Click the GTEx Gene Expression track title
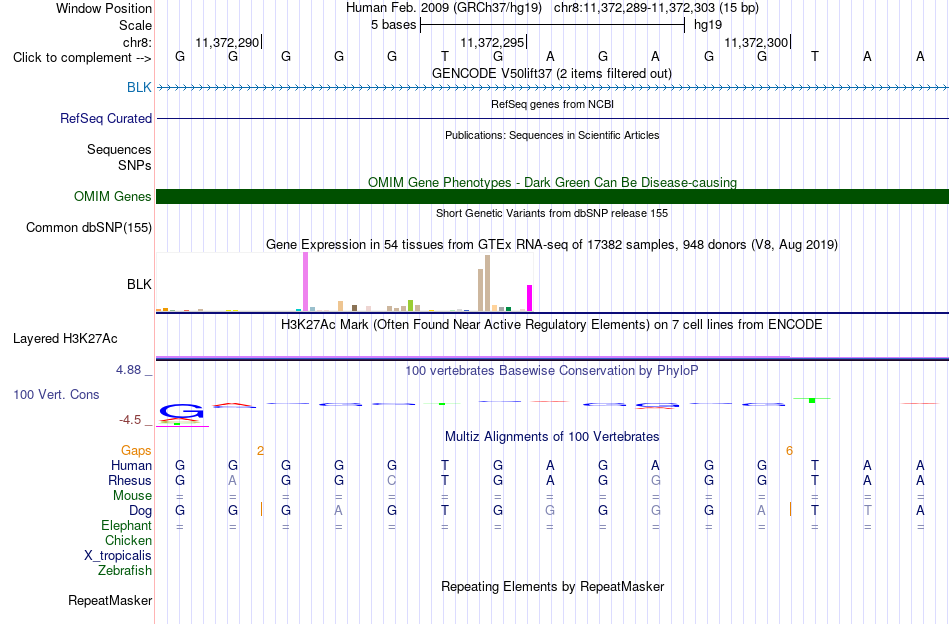This screenshot has width=950, height=624. point(552,245)
